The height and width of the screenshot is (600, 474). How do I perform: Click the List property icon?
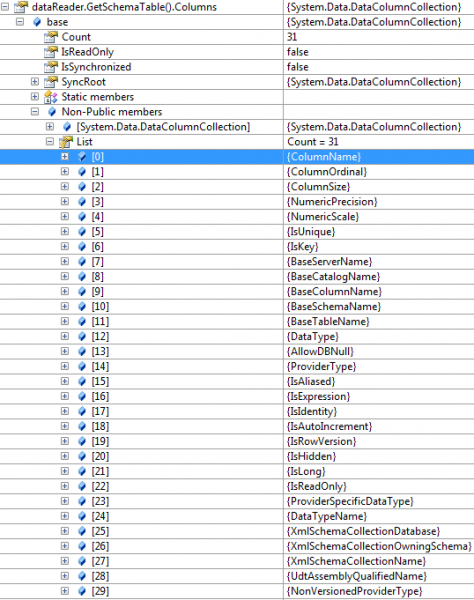(66, 142)
